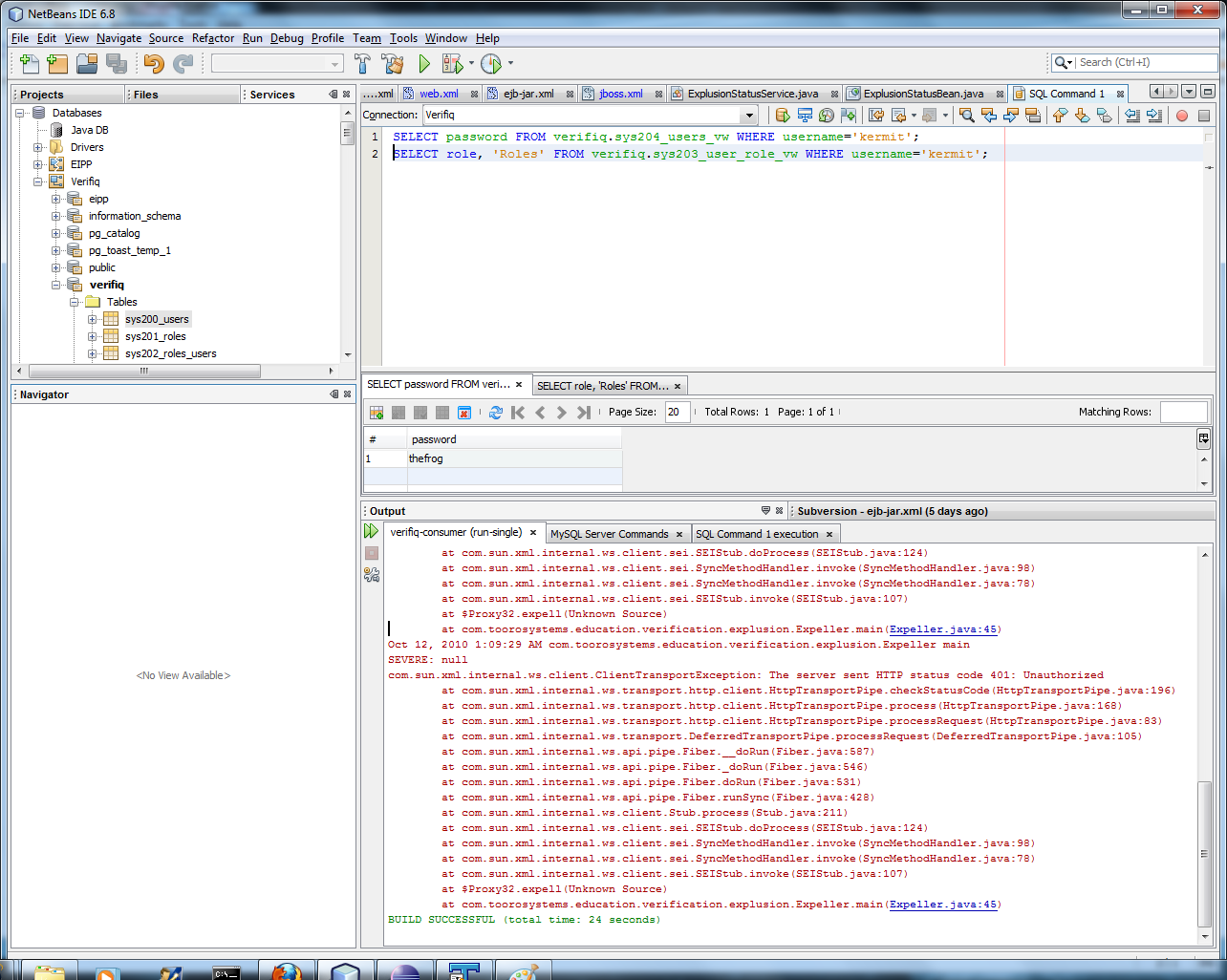Click the Output panel vertical scrollbar thumb
The width and height of the screenshot is (1227, 980).
coord(1205,852)
